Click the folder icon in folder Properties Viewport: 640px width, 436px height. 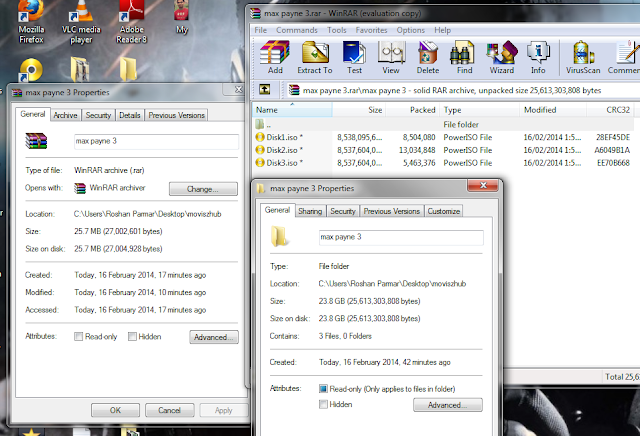(280, 237)
